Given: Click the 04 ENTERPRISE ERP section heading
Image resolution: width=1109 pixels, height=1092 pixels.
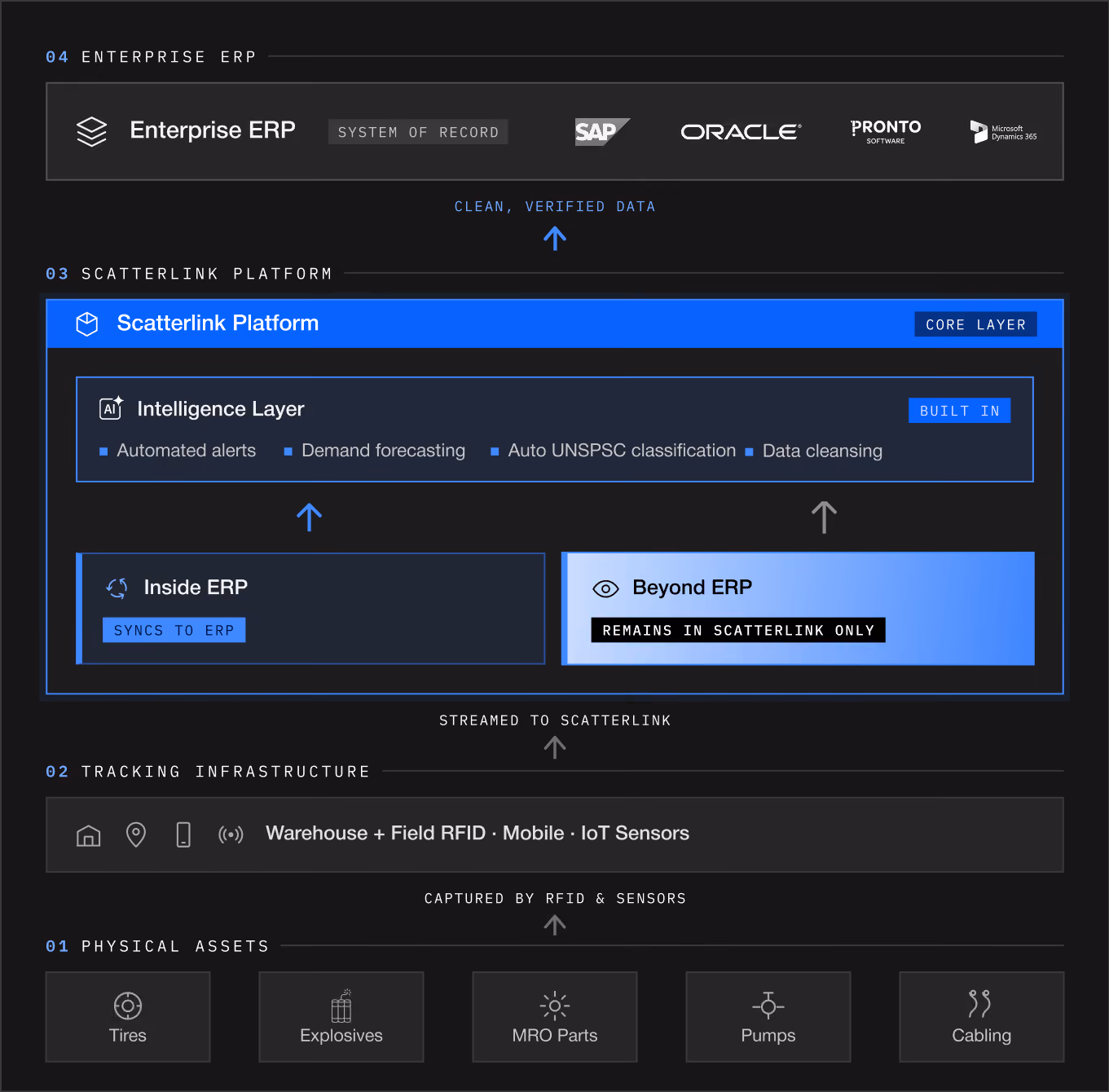Looking at the screenshot, I should tap(152, 57).
